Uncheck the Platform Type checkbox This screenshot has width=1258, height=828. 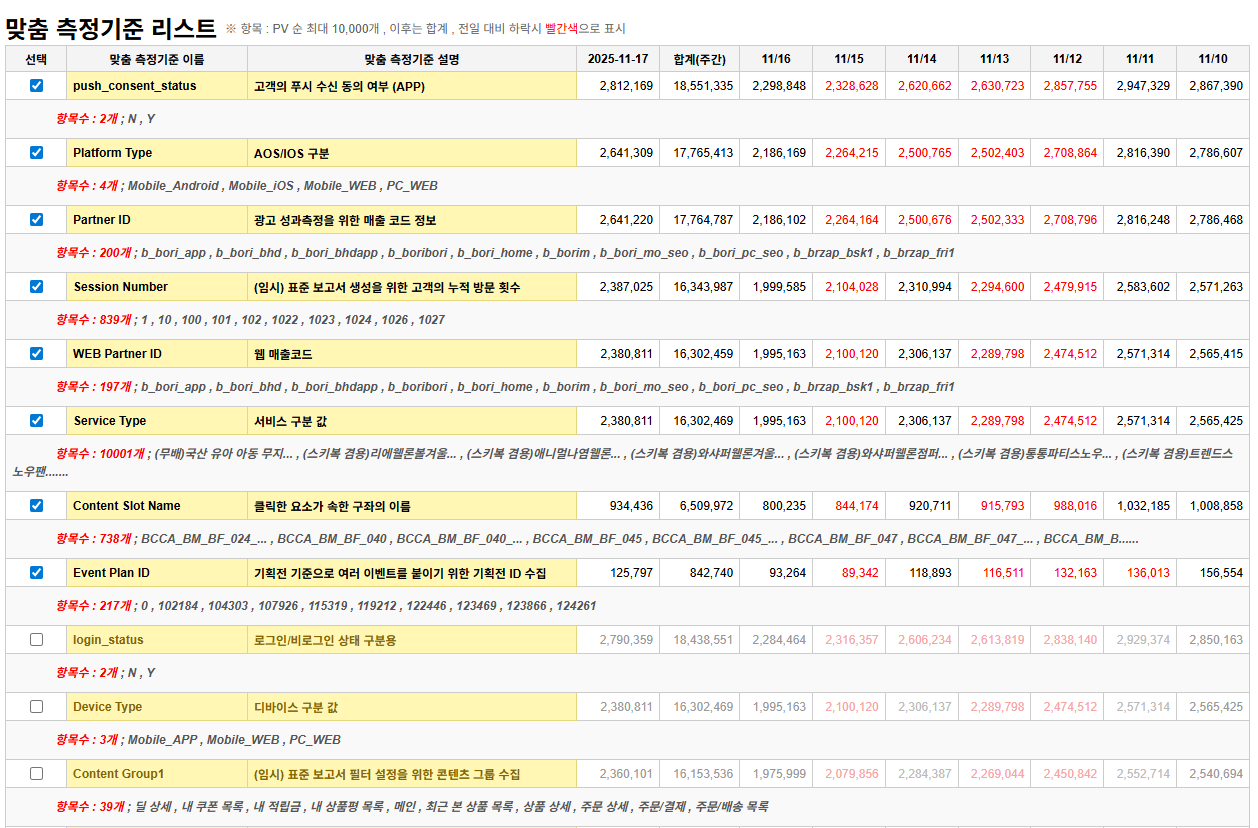[x=37, y=153]
